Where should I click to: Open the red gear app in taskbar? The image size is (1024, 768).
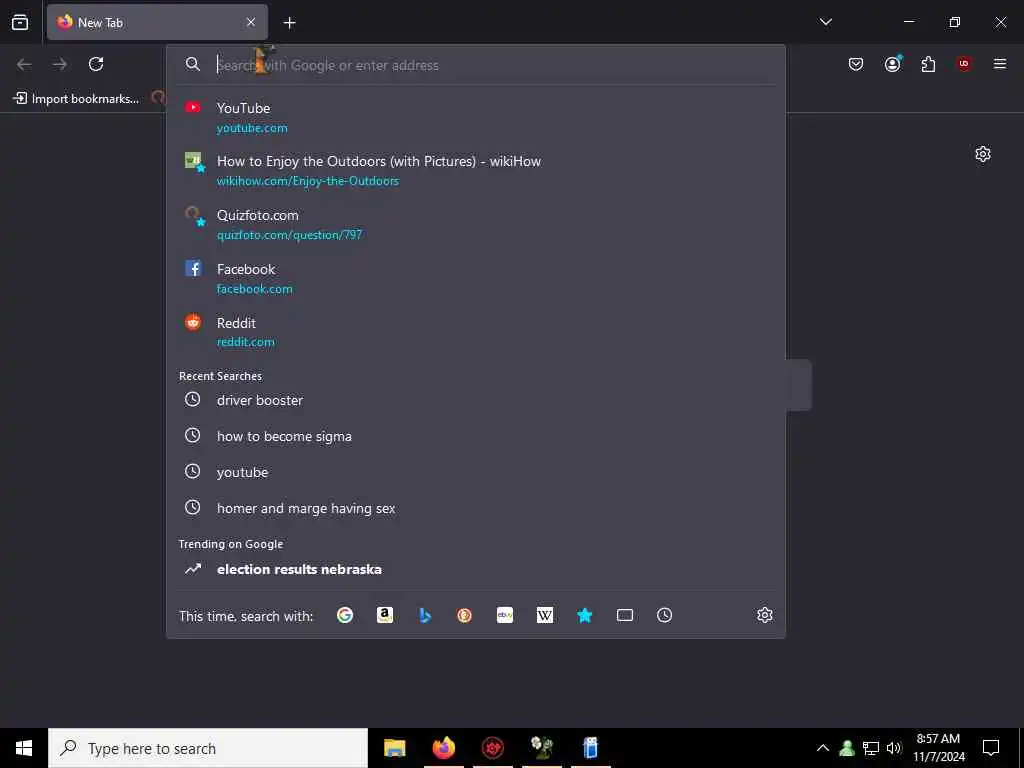coord(492,748)
